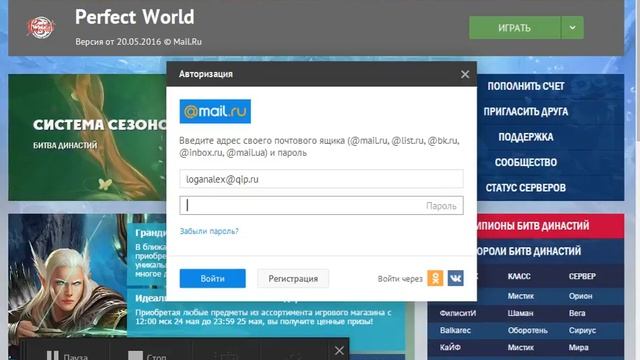Screen dimensions: 640x360
Task: Expand the dropdown arrow beside ИГРАТЬ
Action: (572, 28)
